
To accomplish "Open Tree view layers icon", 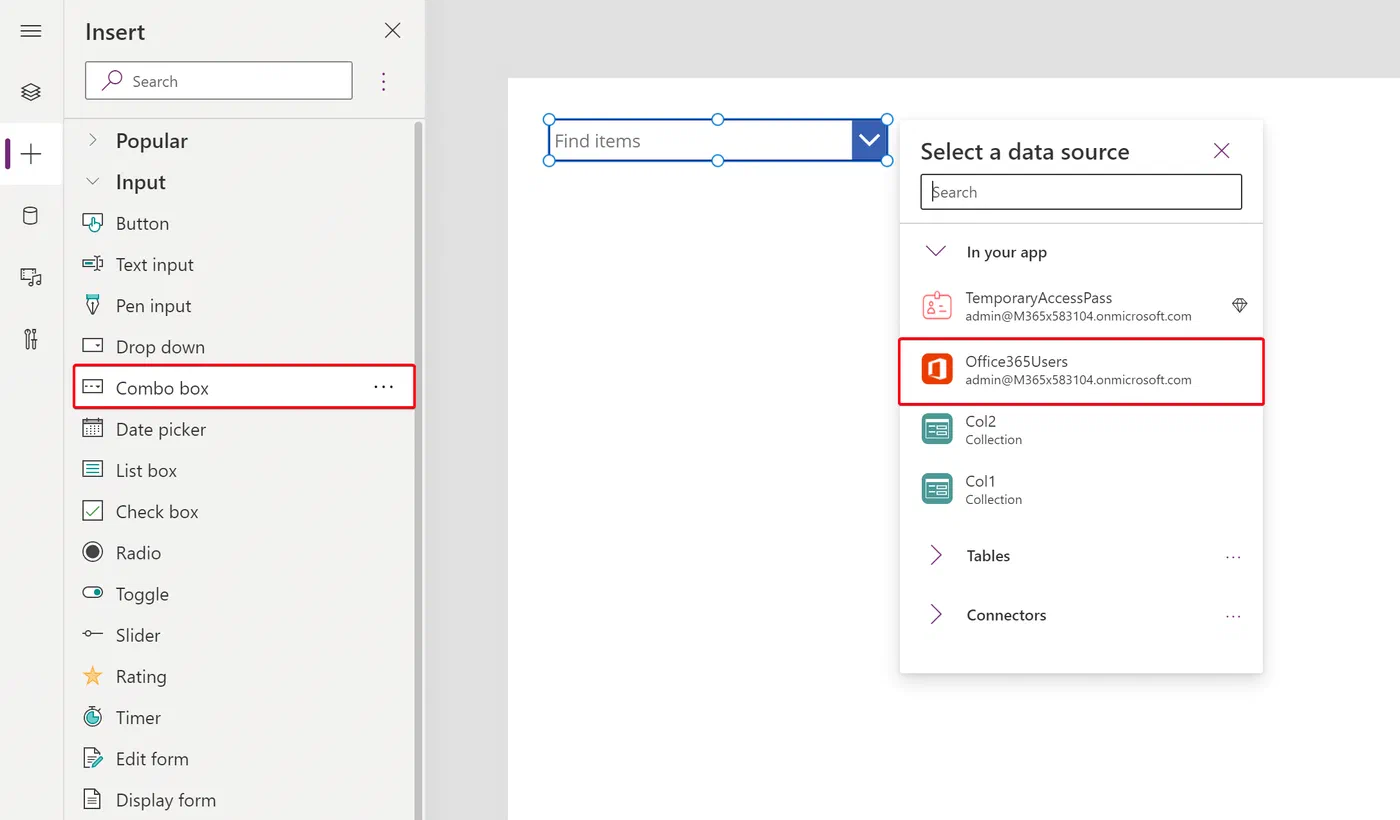I will point(31,92).
